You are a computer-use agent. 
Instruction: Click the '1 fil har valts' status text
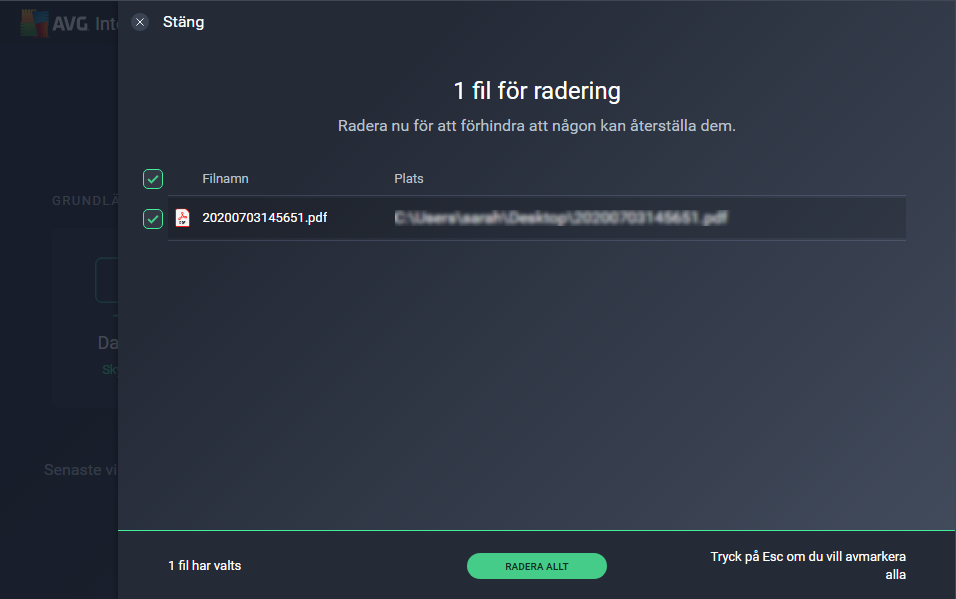pyautogui.click(x=205, y=565)
